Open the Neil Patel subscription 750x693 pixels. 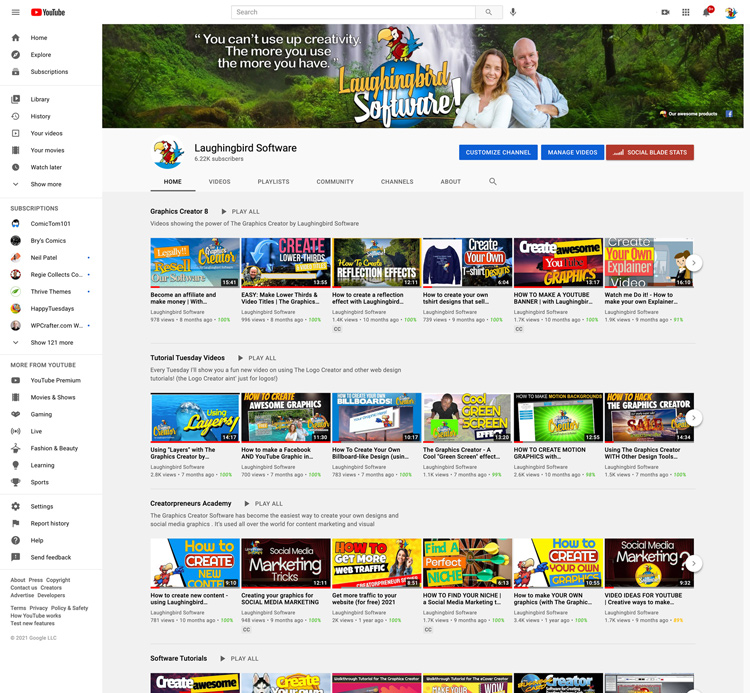(44, 257)
